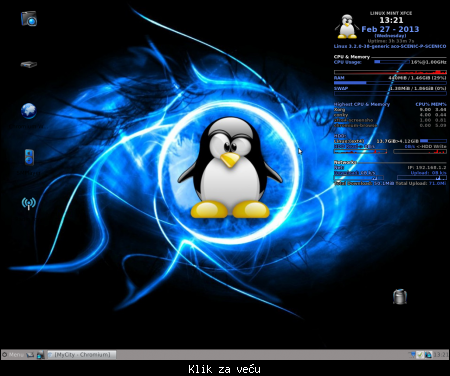The width and height of the screenshot is (450, 376).
Task: Click the blue network tray icon
Action: point(413,355)
